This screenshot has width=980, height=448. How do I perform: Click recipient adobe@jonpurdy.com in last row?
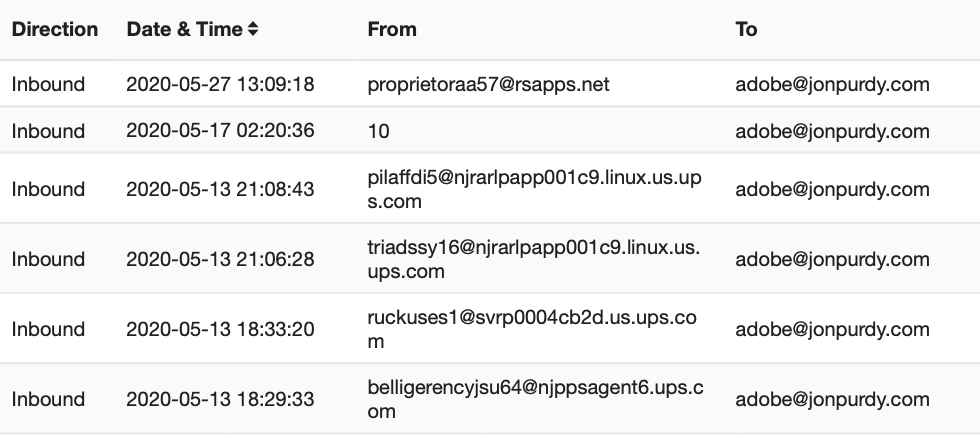click(832, 399)
